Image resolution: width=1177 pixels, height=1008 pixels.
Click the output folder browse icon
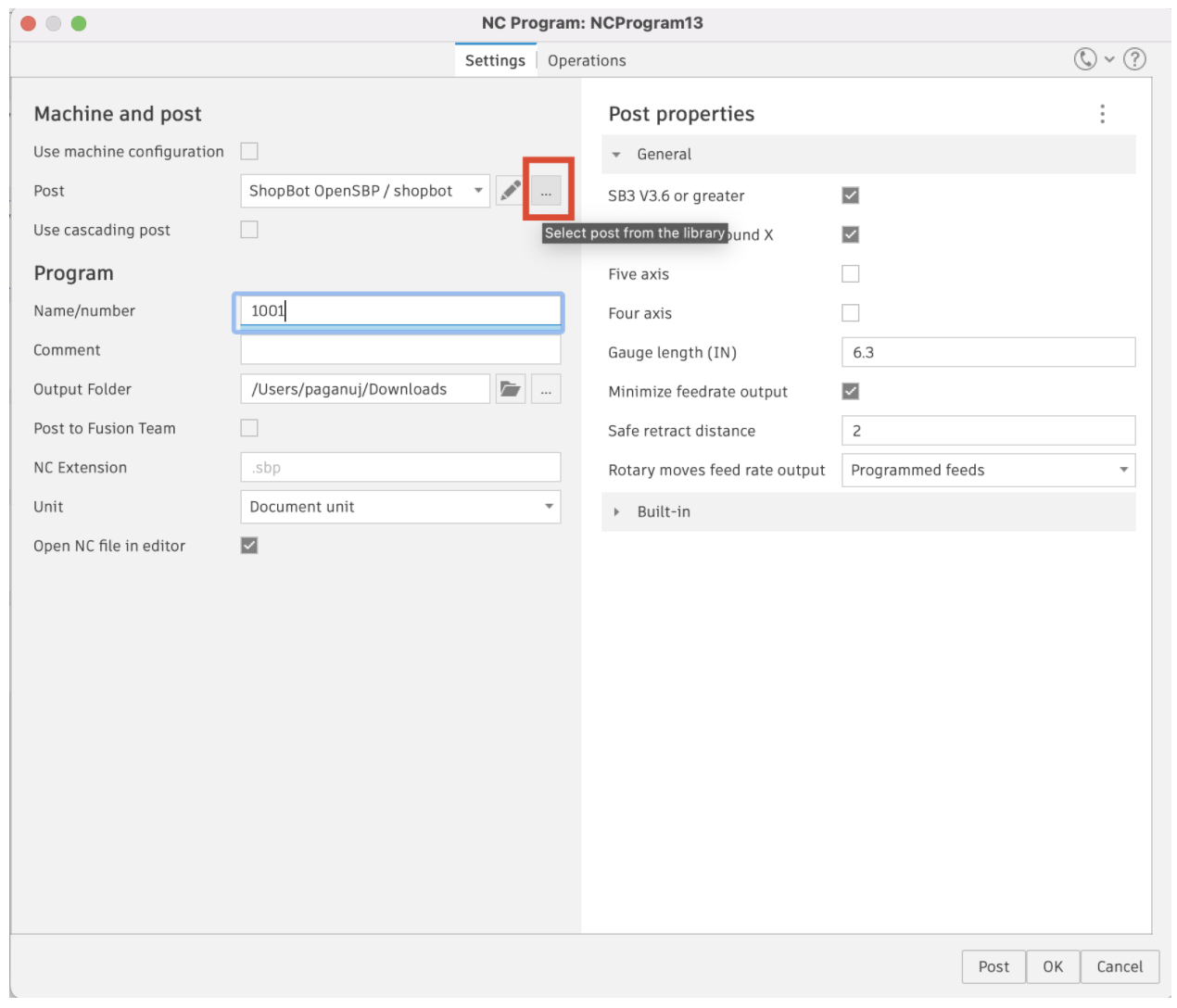point(510,389)
